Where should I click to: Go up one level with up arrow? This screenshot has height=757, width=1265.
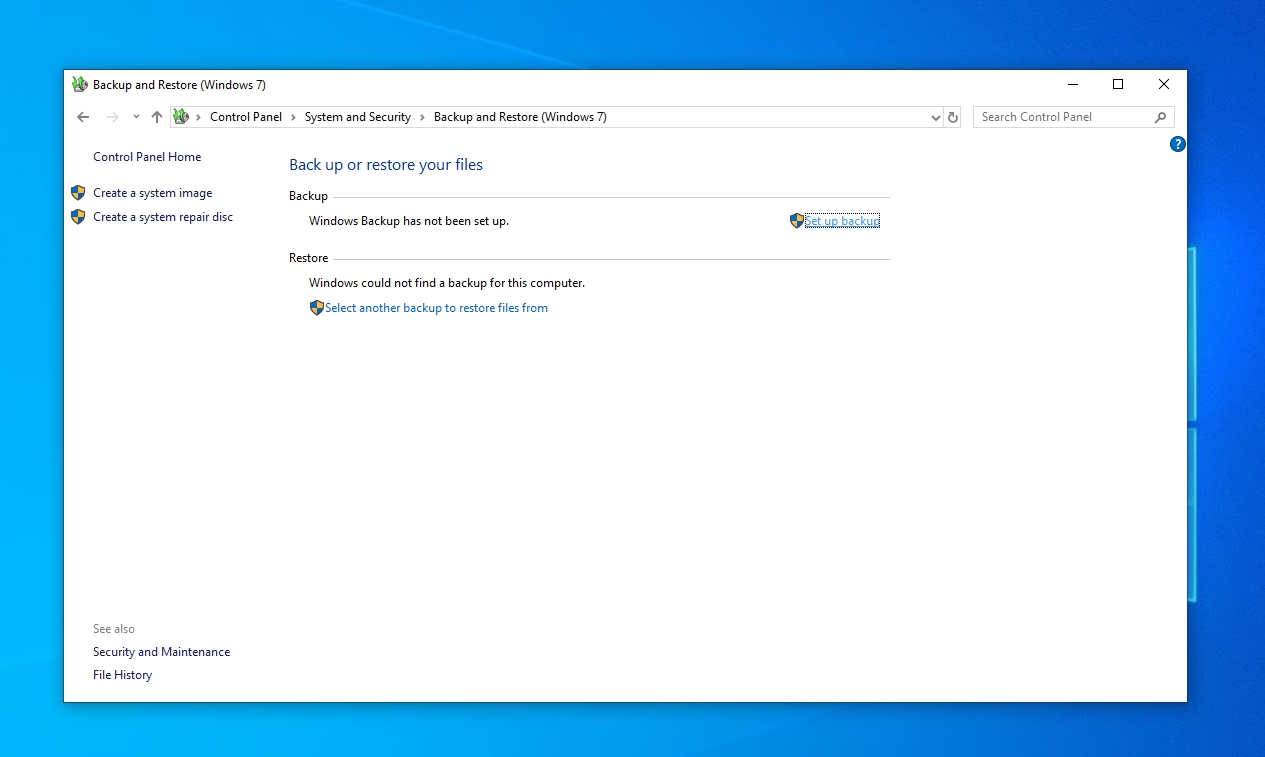point(156,117)
